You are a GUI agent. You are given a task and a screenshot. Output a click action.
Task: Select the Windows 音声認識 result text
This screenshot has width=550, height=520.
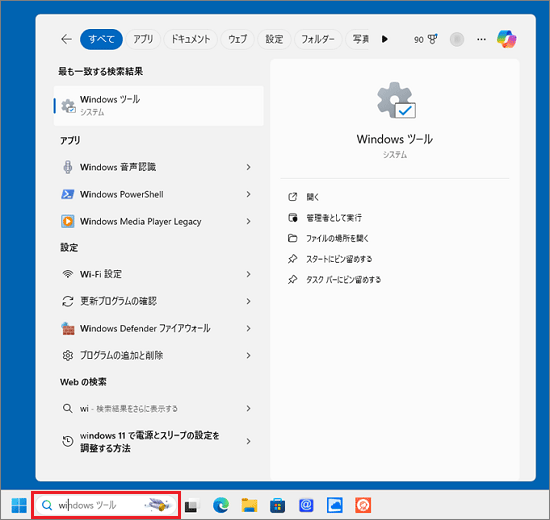point(118,167)
